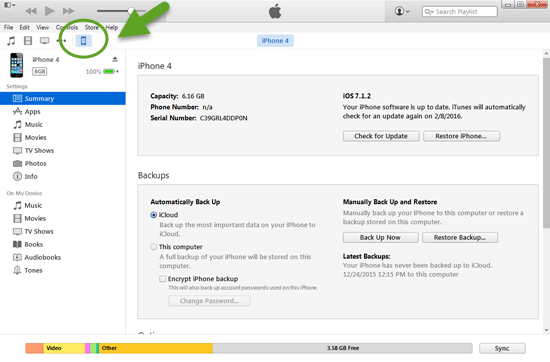Select This computer backup option
Viewport: 550px width, 362px height.
[154, 247]
